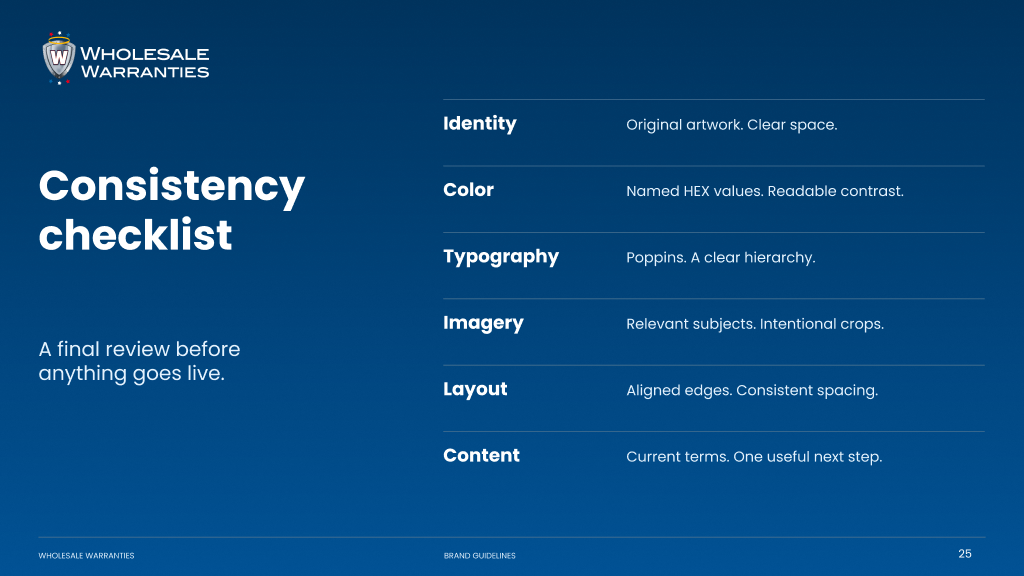Select the "Wholesale Warranties" logo wordmark
This screenshot has width=1024, height=576.
[144, 63]
